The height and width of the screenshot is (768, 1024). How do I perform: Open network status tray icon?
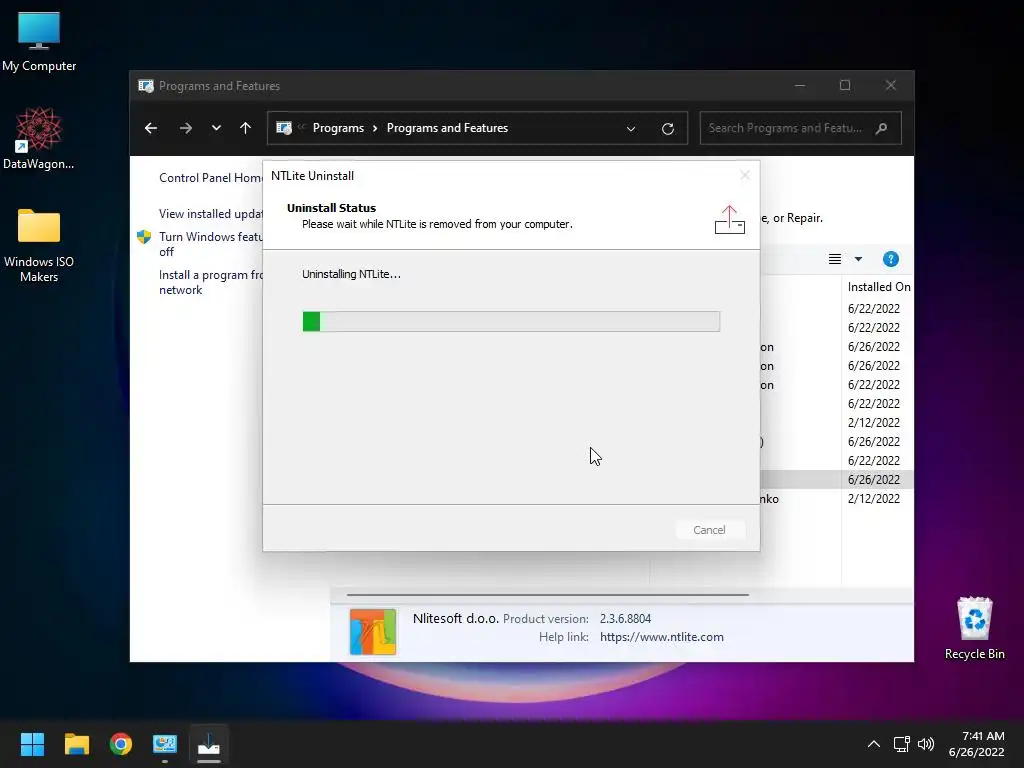pyautogui.click(x=901, y=744)
